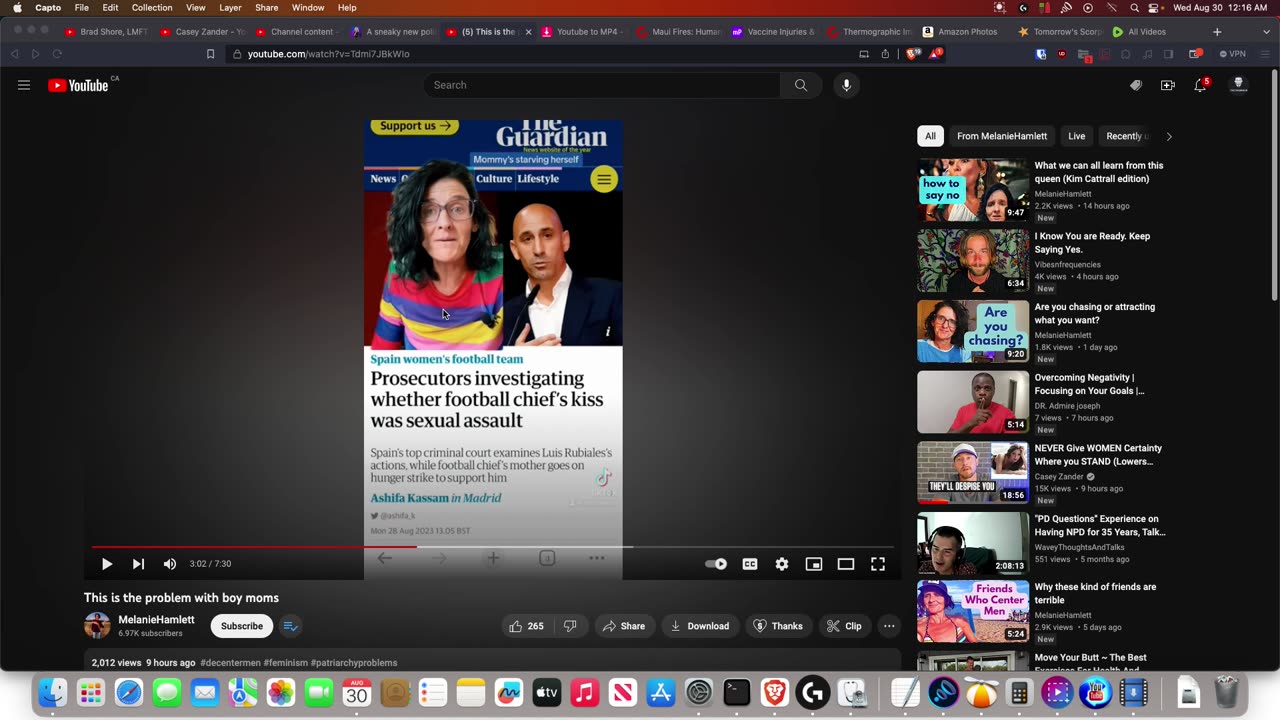Image resolution: width=1280 pixels, height=720 pixels.
Task: Open the Brave Shields icon
Action: point(912,54)
